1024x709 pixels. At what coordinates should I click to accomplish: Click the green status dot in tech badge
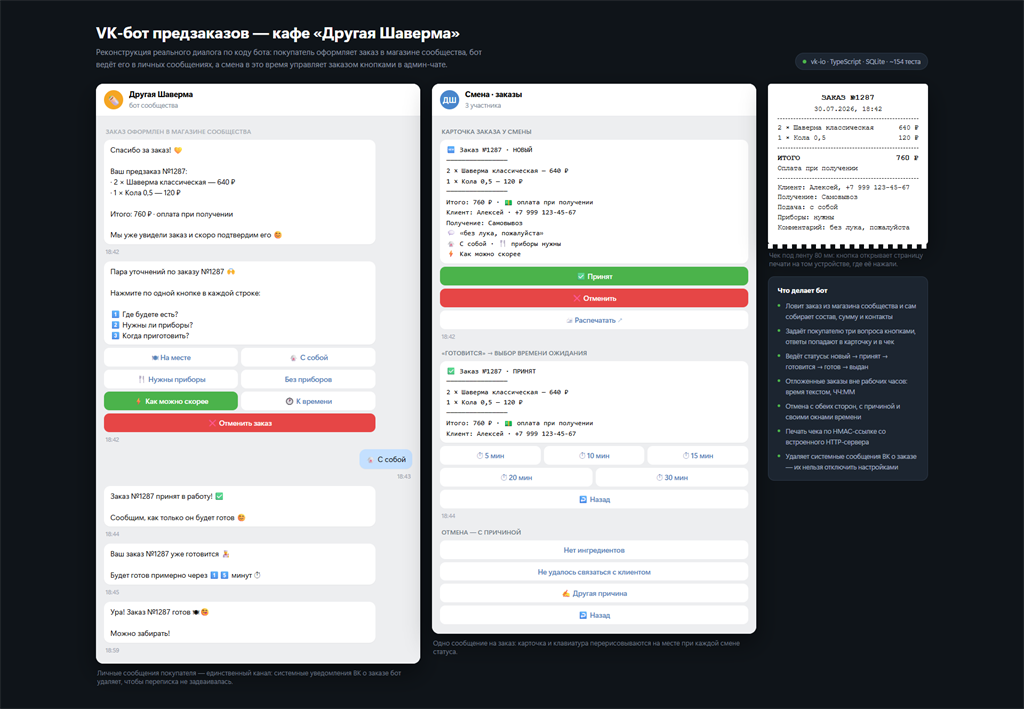tap(805, 61)
